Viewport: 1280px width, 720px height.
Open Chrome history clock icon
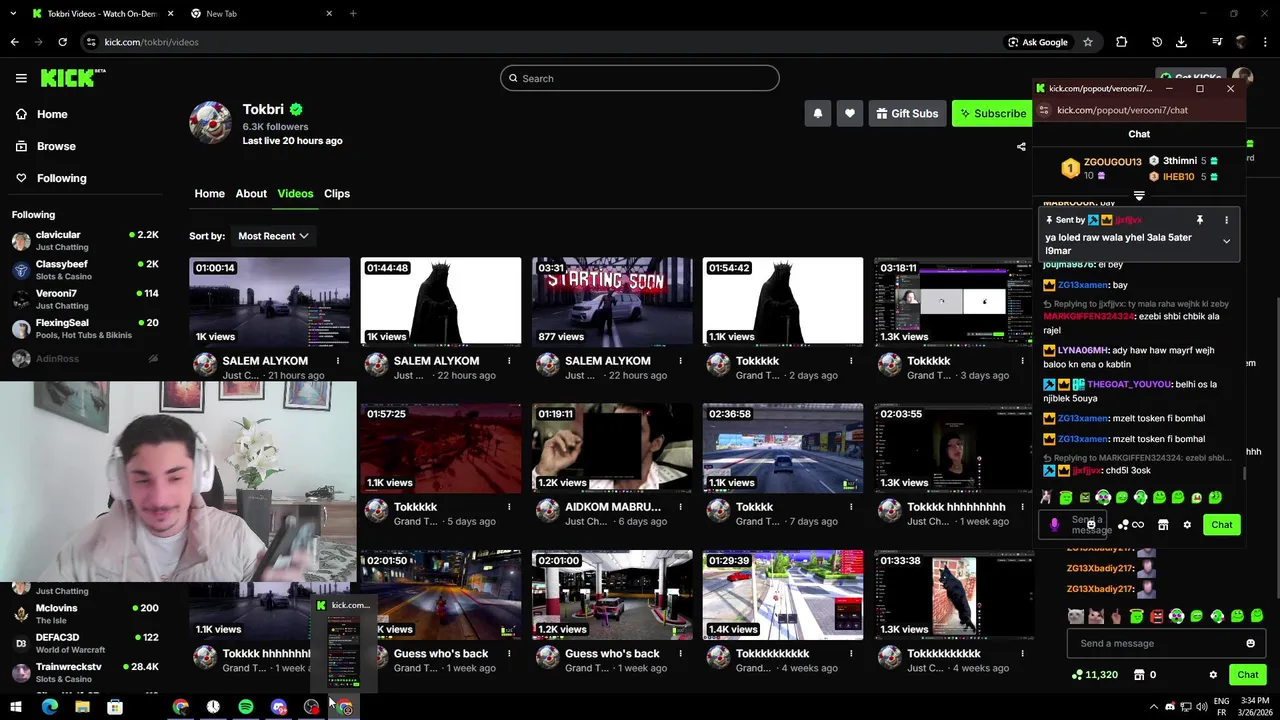1157,42
